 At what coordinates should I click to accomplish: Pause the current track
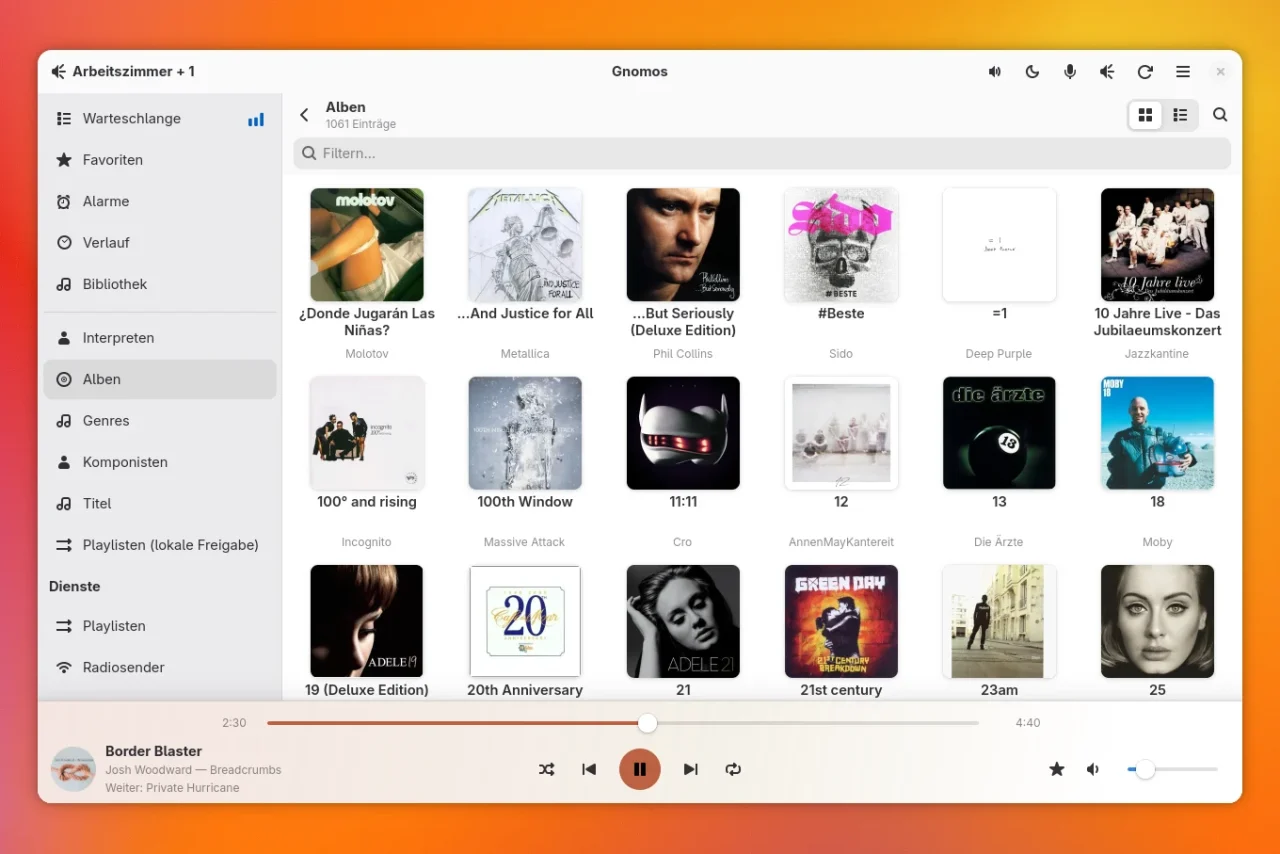pos(640,769)
